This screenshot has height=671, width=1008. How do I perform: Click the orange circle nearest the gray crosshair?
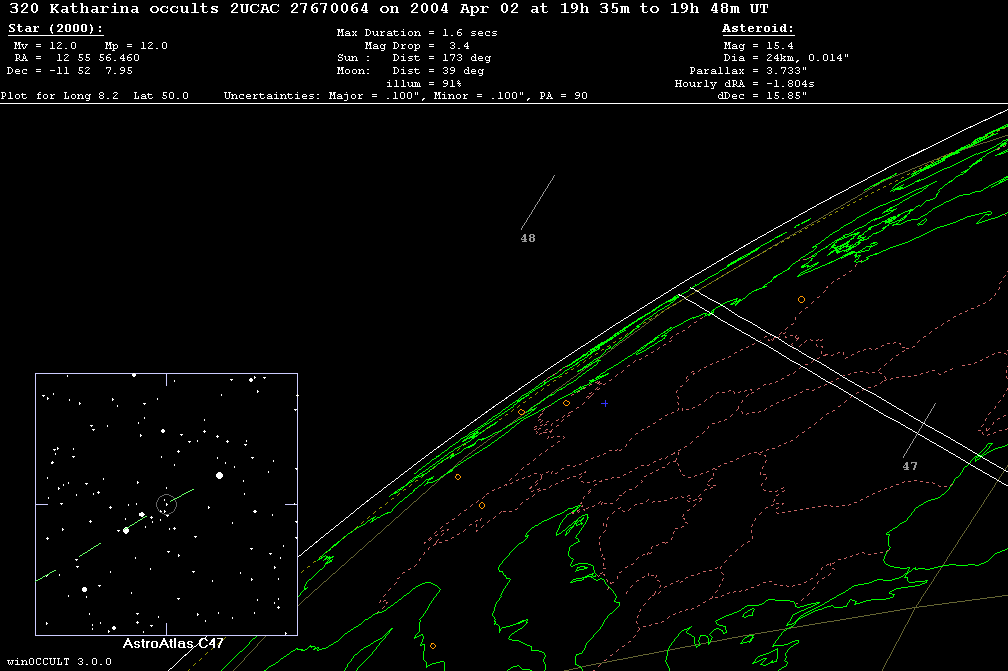(x=566, y=403)
